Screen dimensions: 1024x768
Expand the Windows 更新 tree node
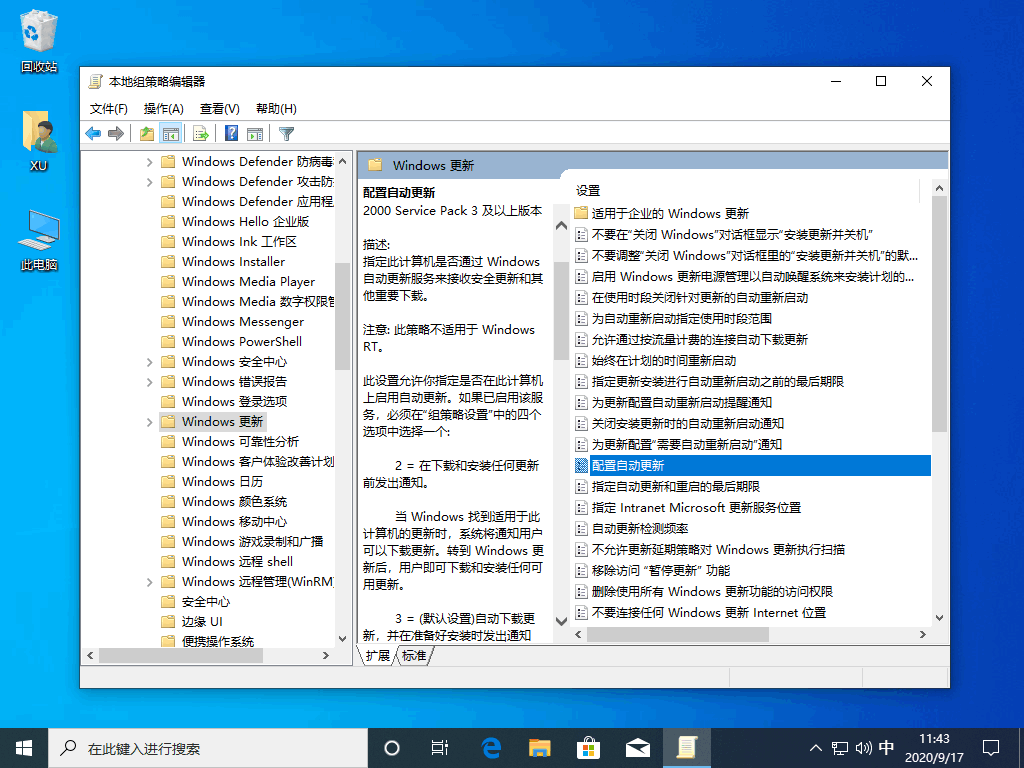[x=150, y=422]
